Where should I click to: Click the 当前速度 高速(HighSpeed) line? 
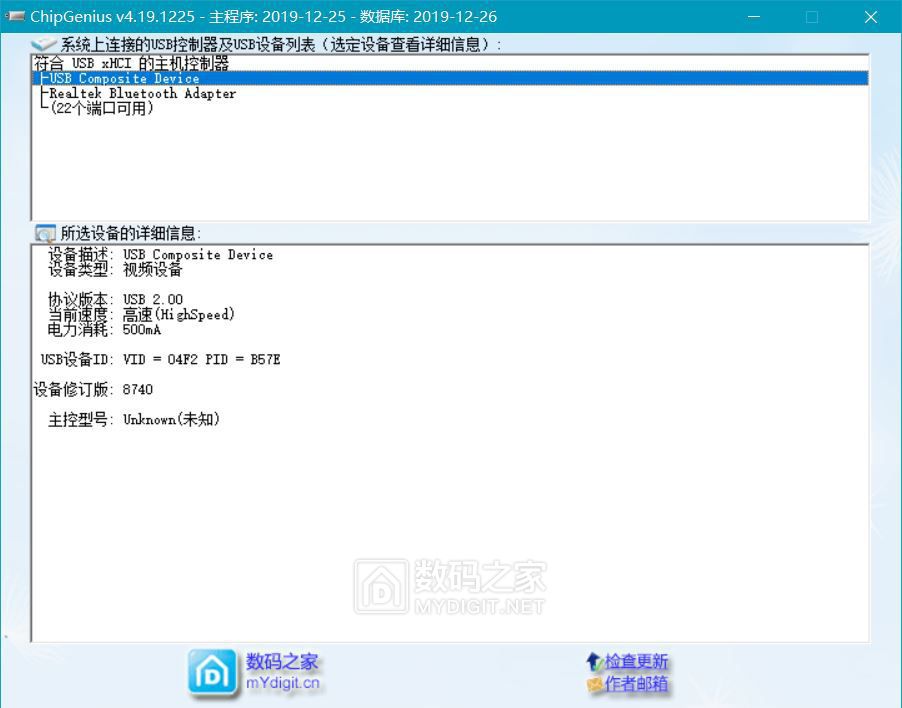pyautogui.click(x=141, y=314)
